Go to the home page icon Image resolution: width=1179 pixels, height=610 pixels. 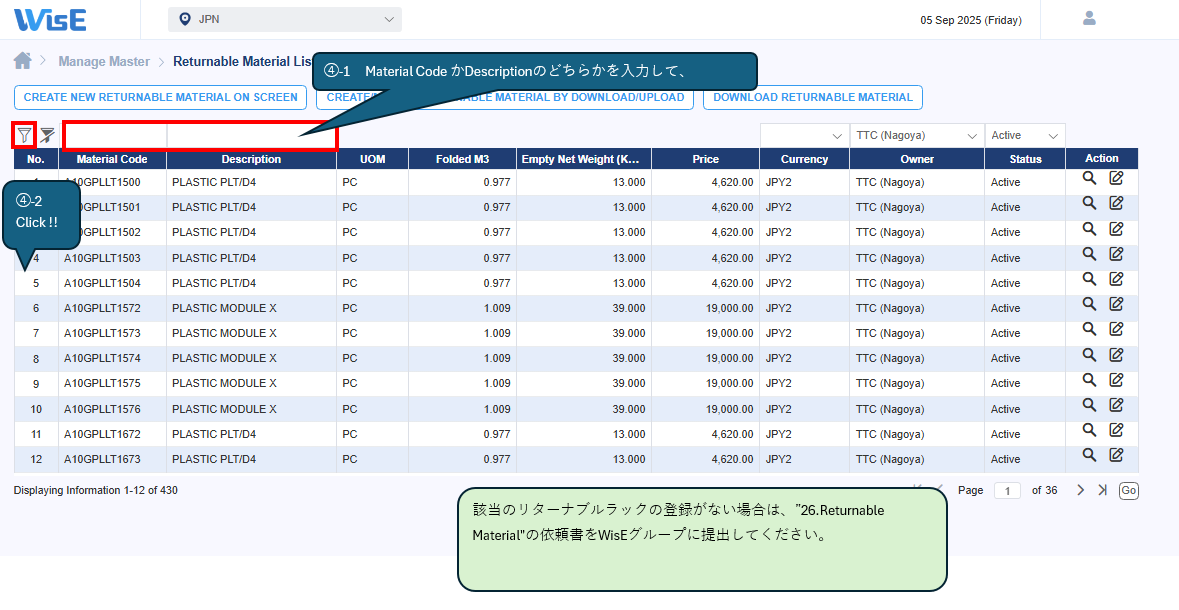[x=22, y=61]
